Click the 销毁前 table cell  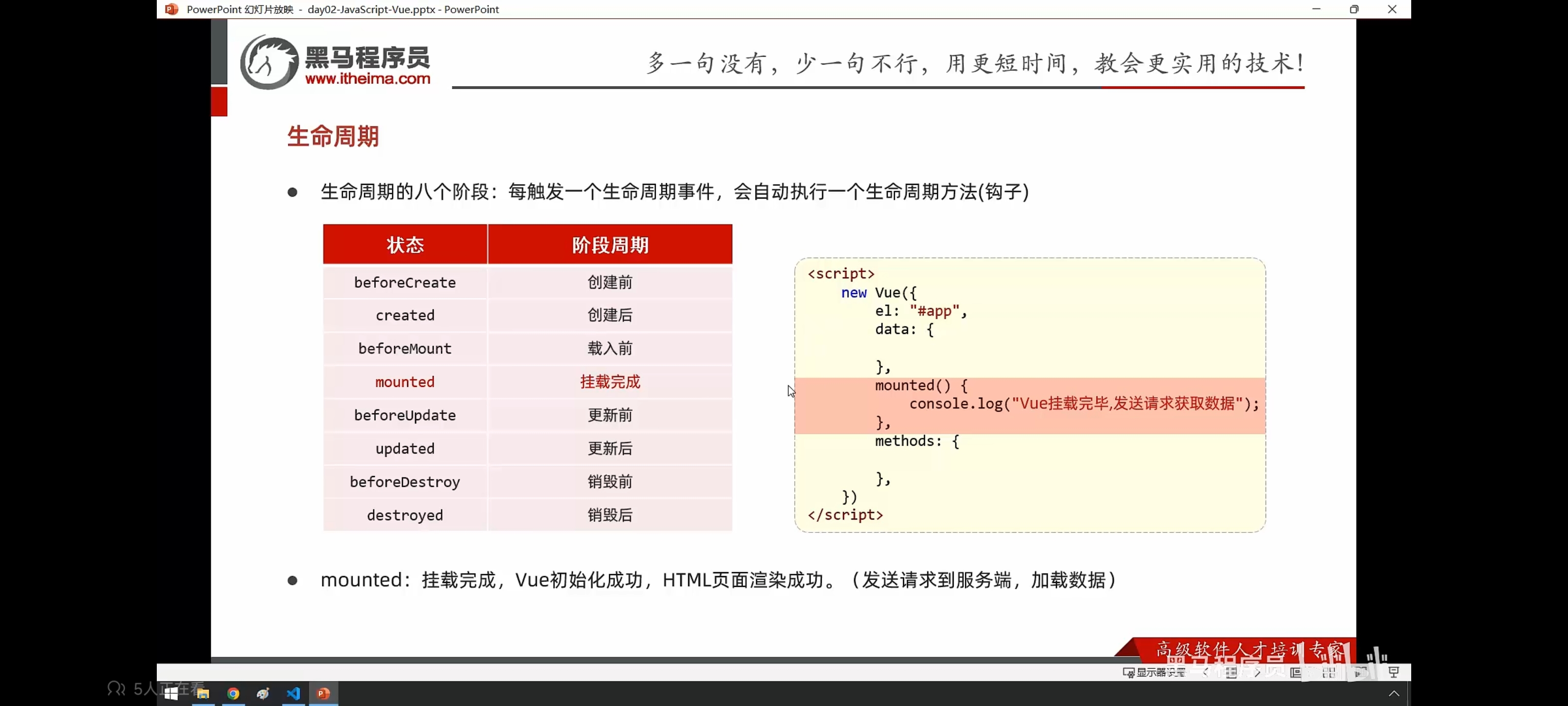click(x=610, y=482)
